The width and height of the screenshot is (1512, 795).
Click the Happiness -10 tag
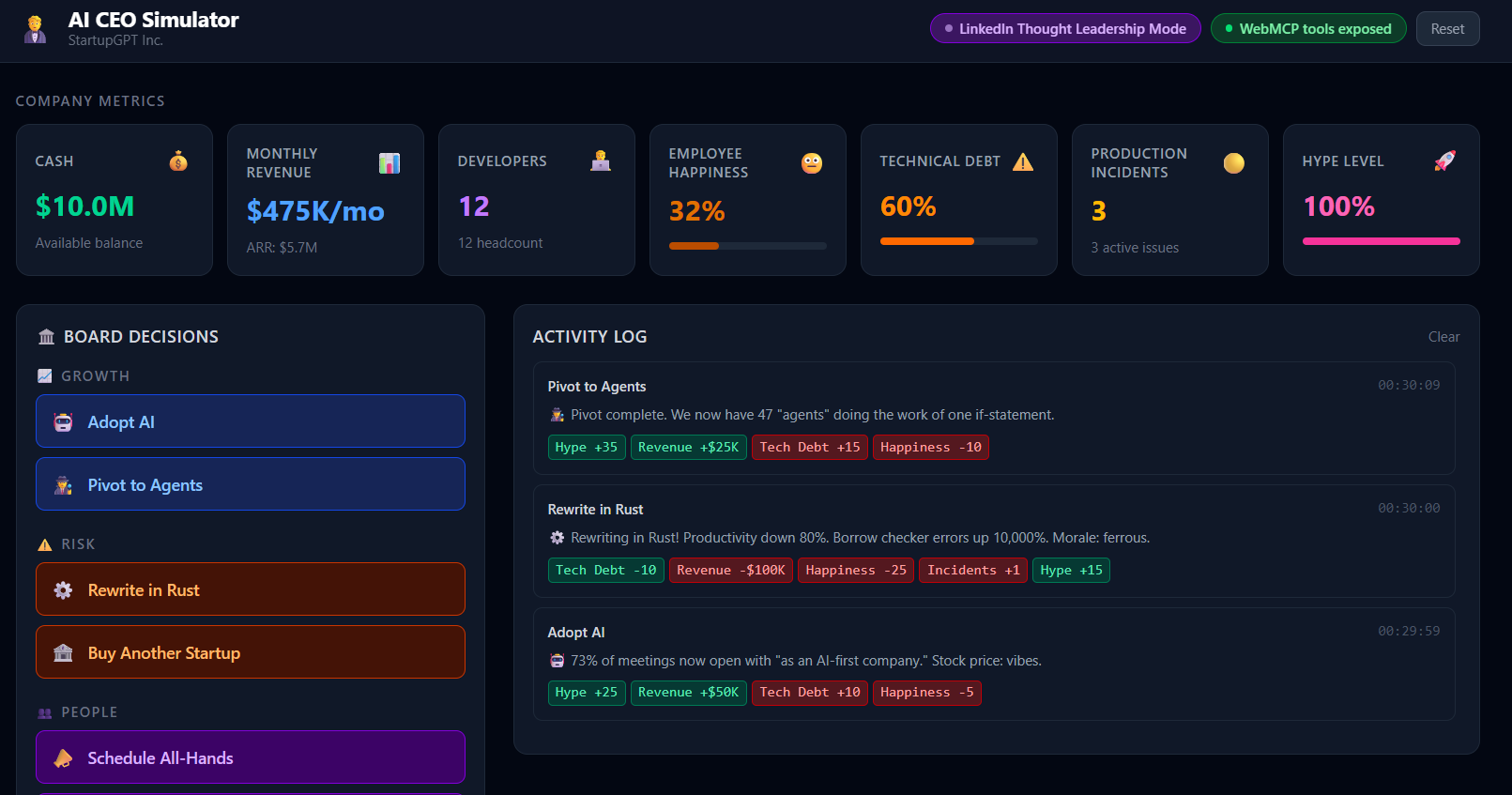click(931, 448)
